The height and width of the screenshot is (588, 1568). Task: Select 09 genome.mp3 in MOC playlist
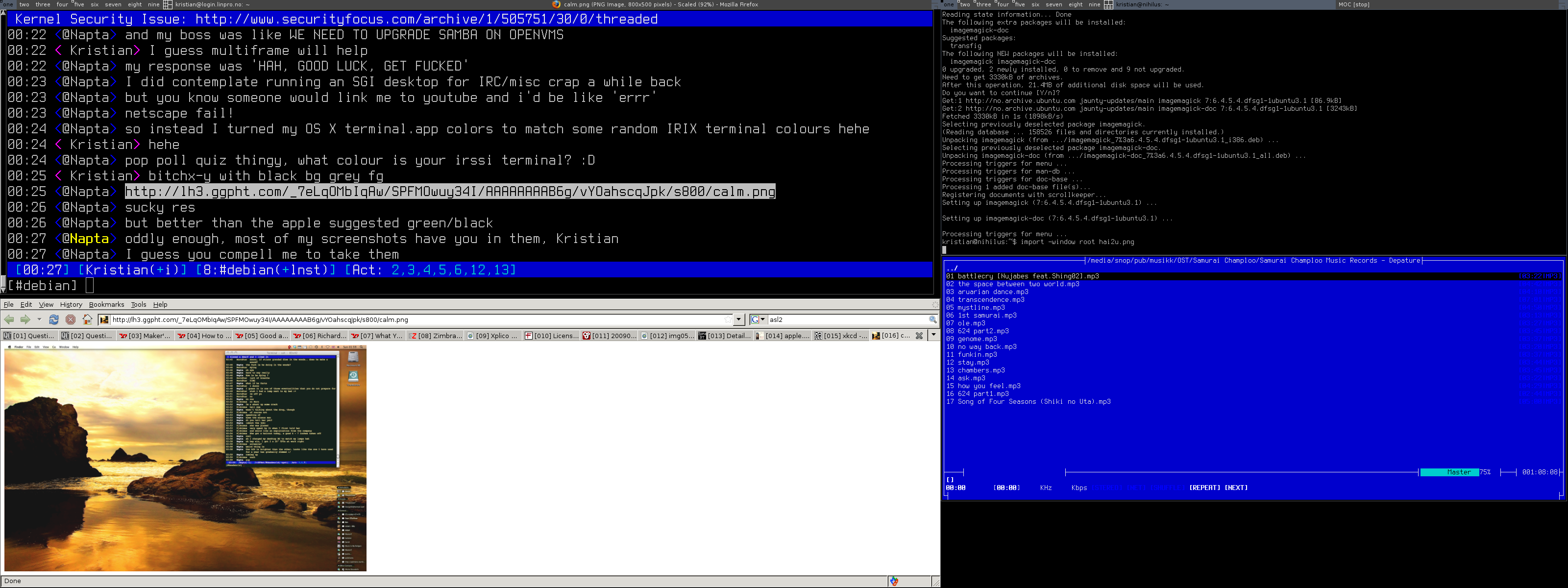point(972,339)
